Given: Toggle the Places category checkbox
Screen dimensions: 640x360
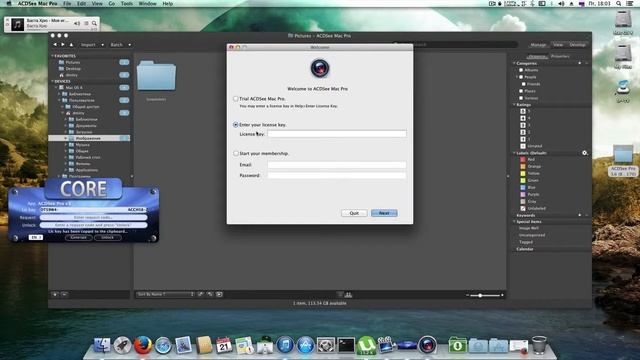Looking at the screenshot, I should (x=521, y=91).
